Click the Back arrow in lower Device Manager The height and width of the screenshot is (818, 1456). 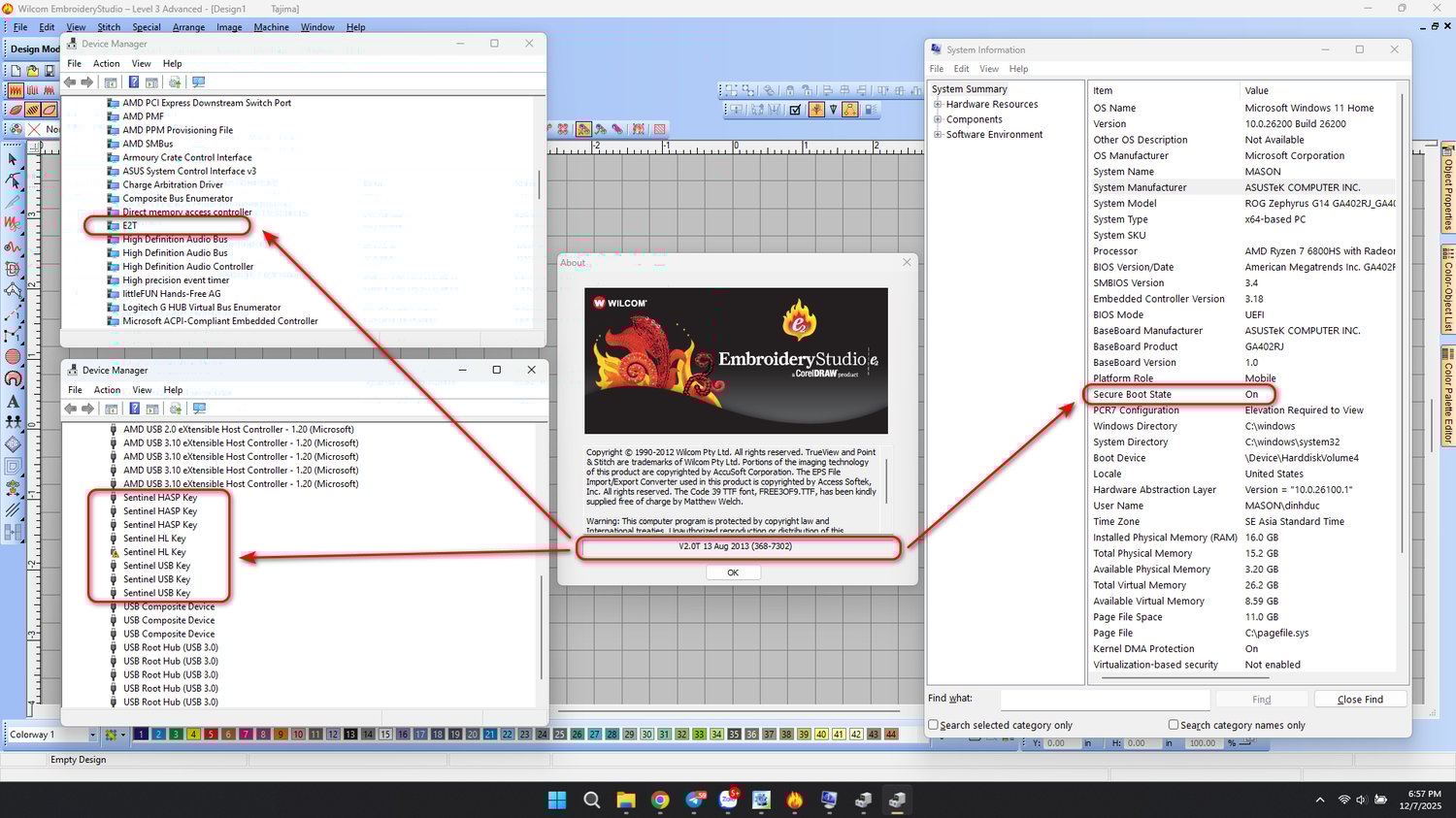point(71,409)
